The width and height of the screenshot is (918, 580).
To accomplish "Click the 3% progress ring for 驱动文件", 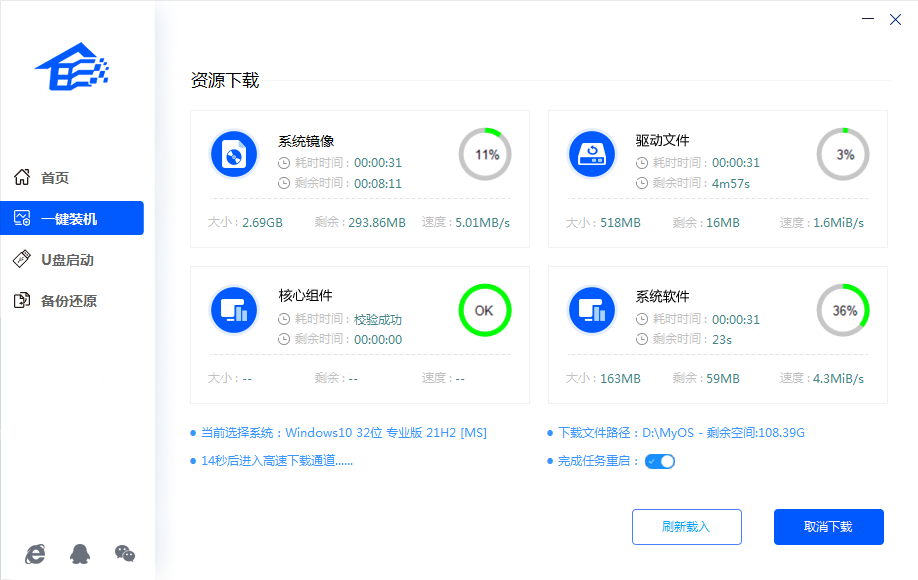I will click(843, 155).
